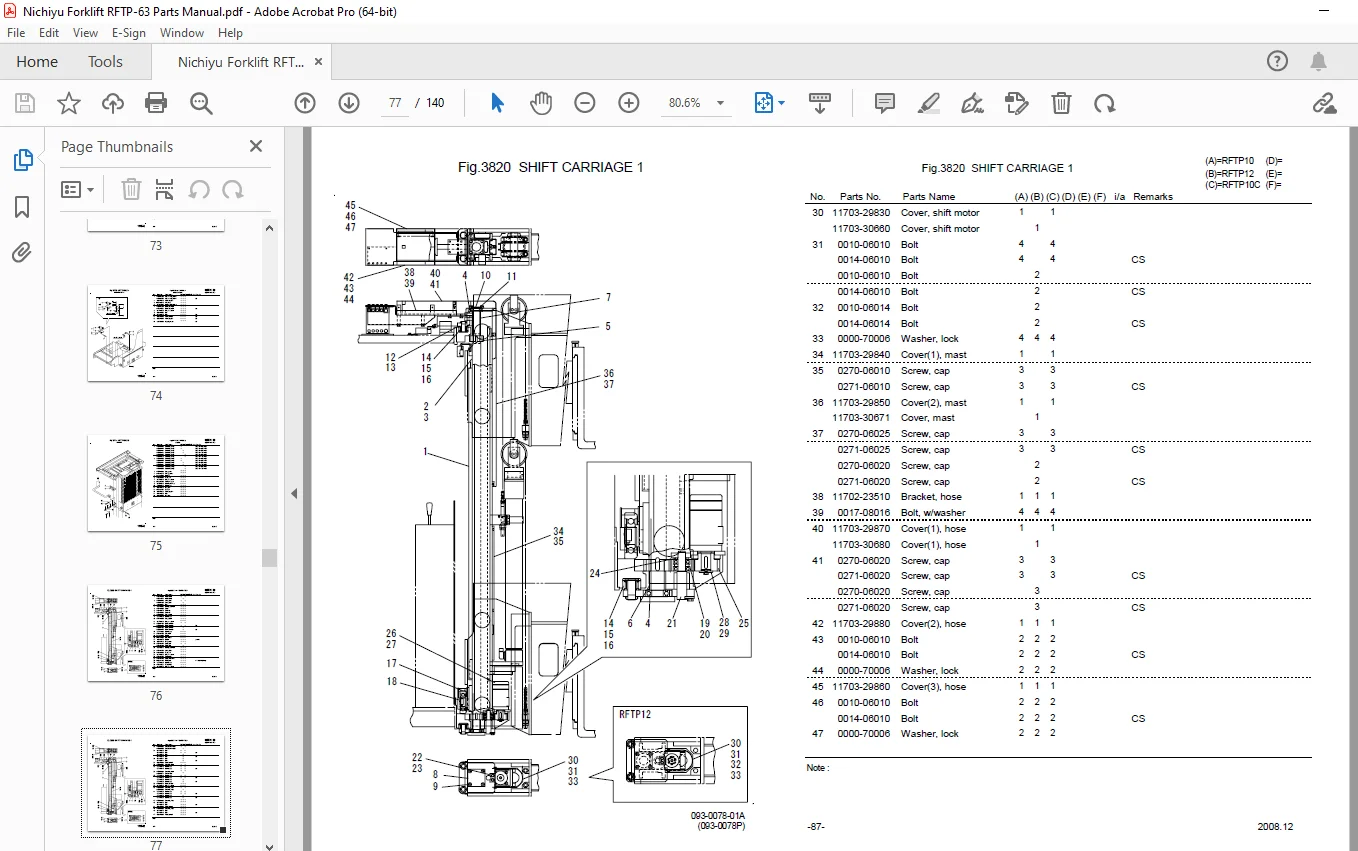Open Help question mark icon
Viewport: 1358px width, 851px height.
tap(1277, 61)
